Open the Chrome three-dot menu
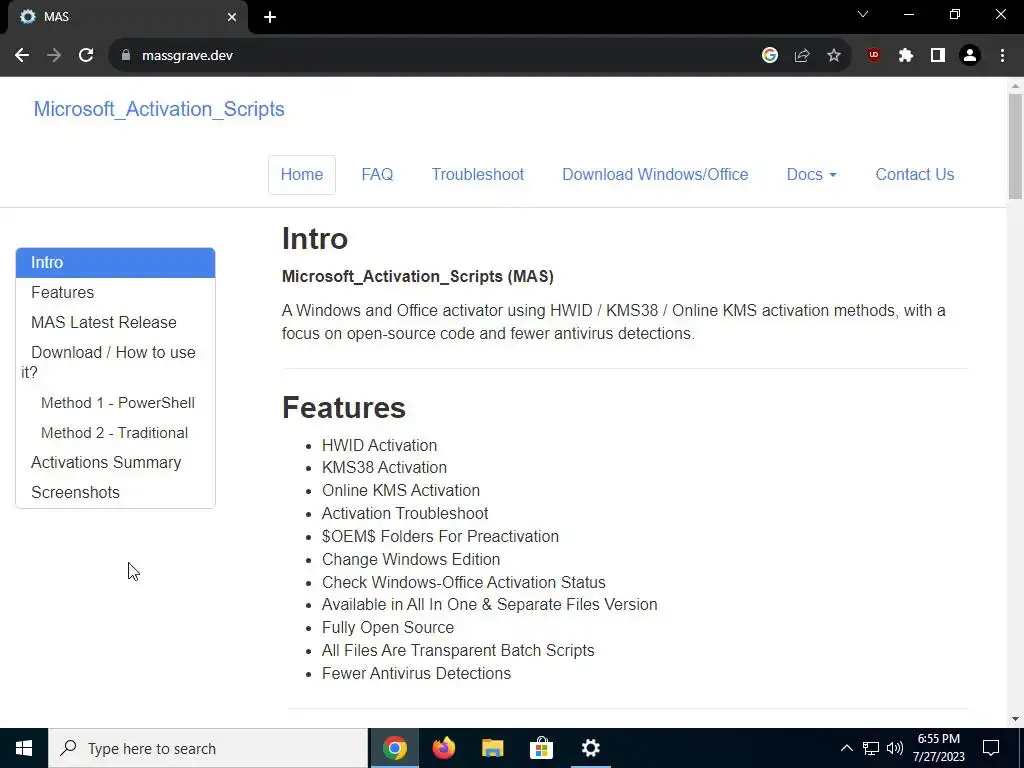 click(1002, 56)
